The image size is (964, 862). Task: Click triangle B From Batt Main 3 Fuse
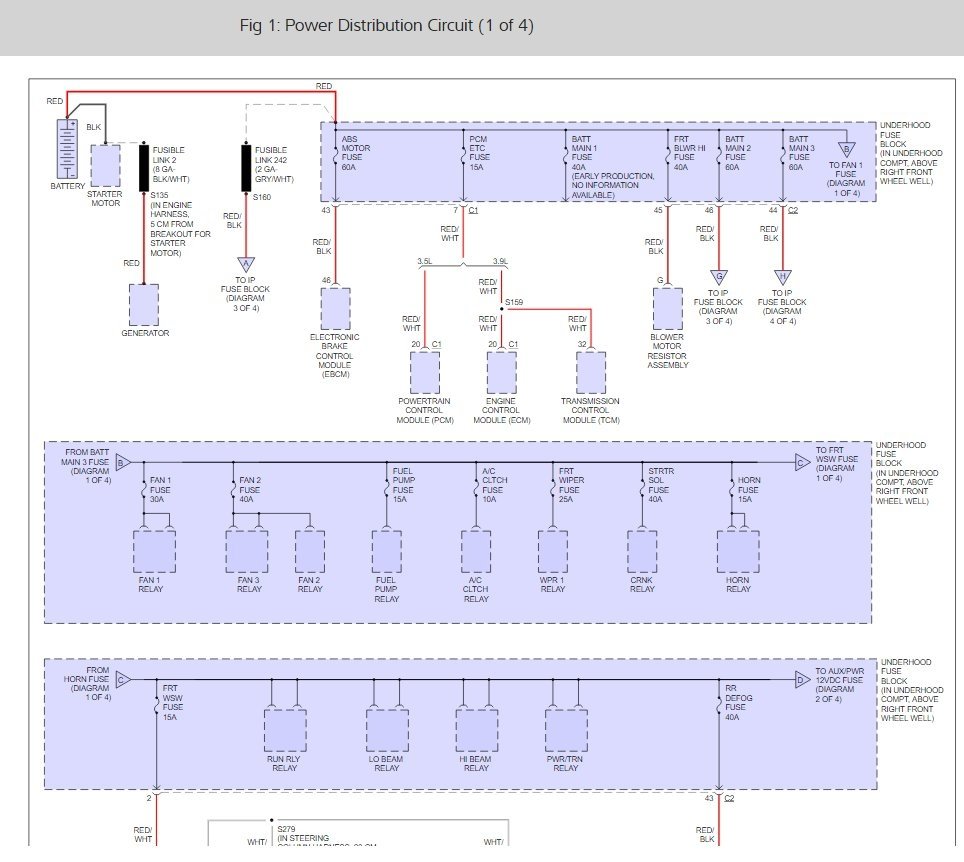tap(123, 462)
